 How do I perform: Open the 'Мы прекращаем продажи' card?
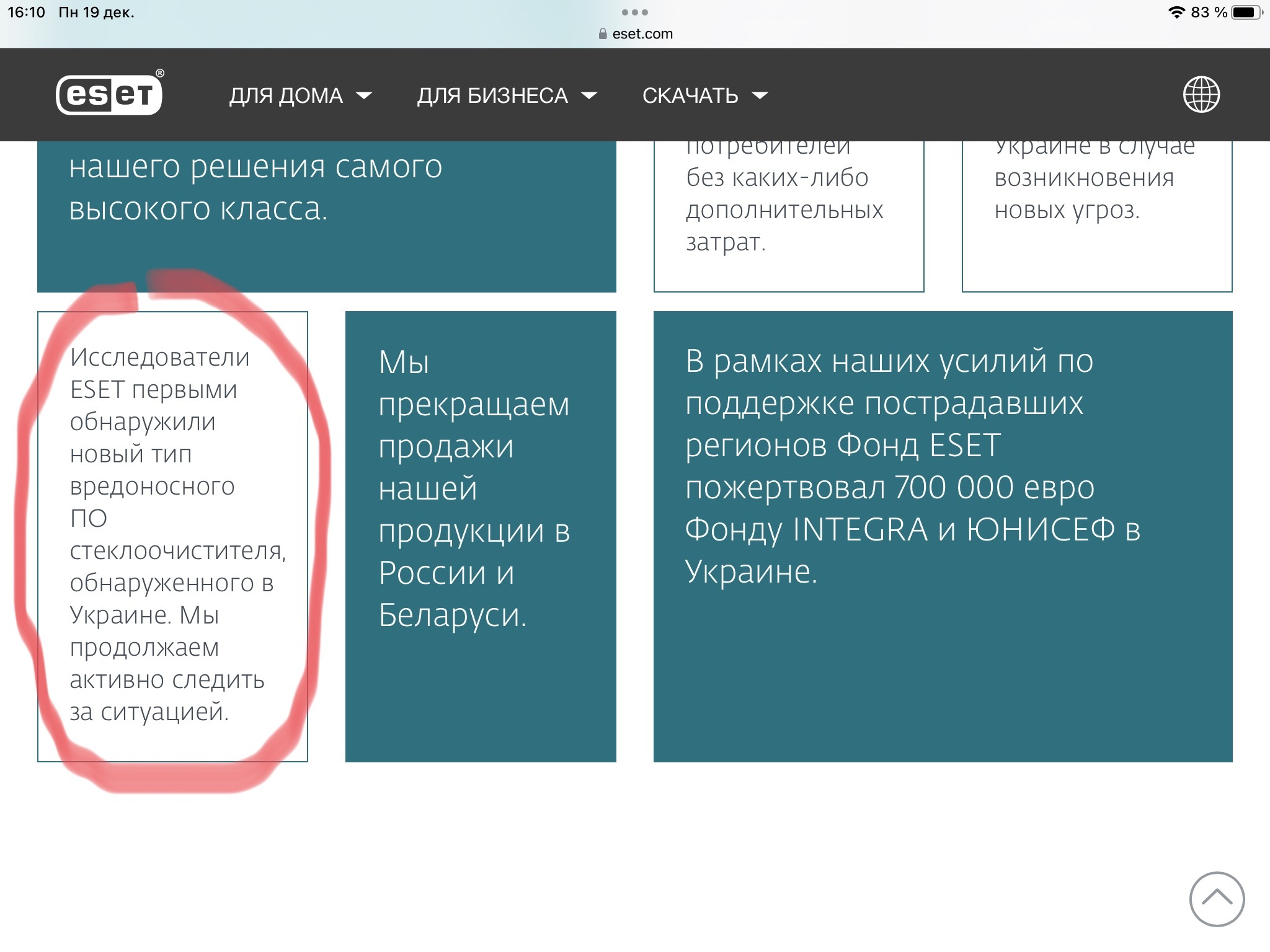(x=481, y=536)
